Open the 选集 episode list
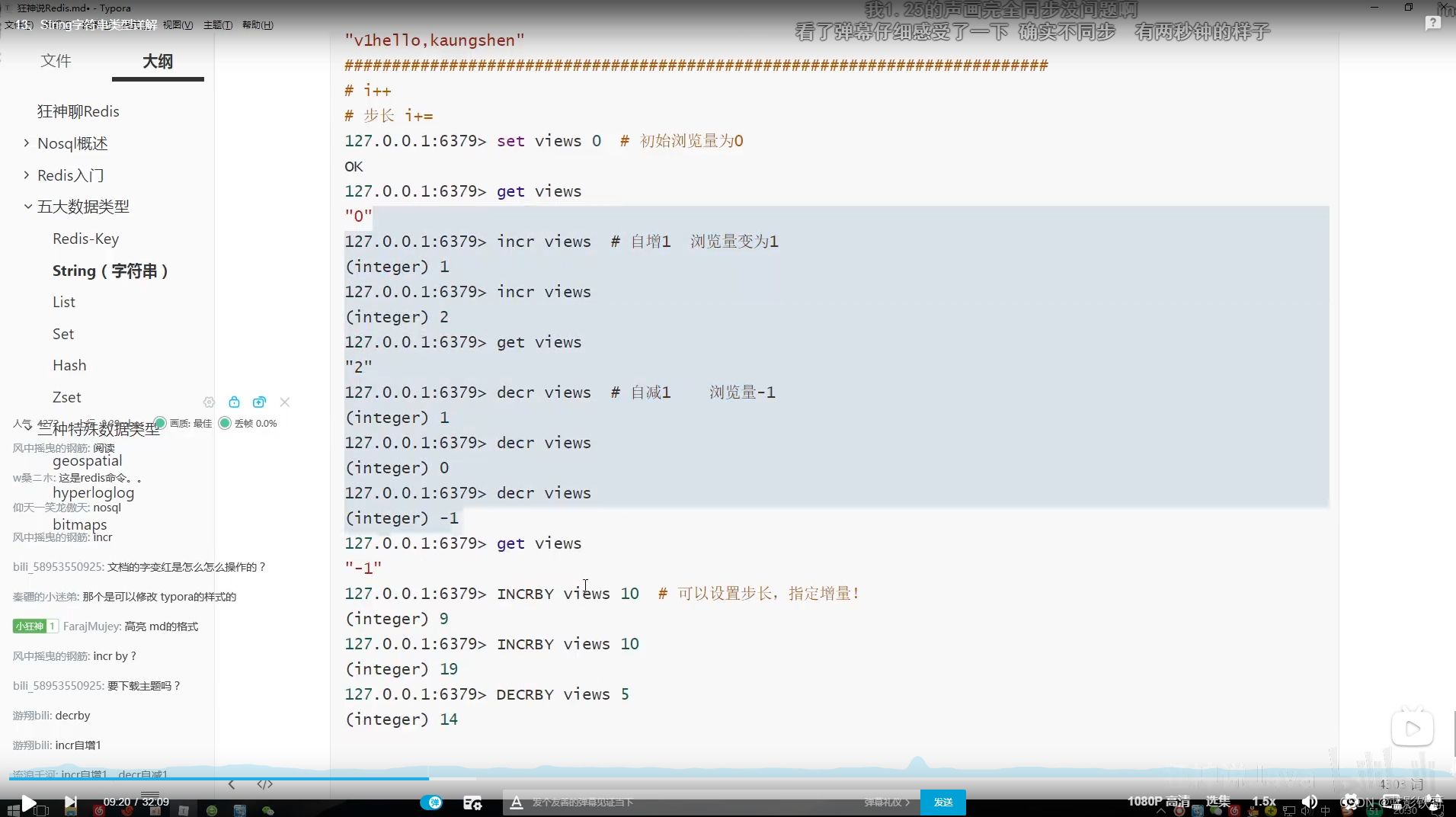The image size is (1456, 817). (x=1218, y=801)
